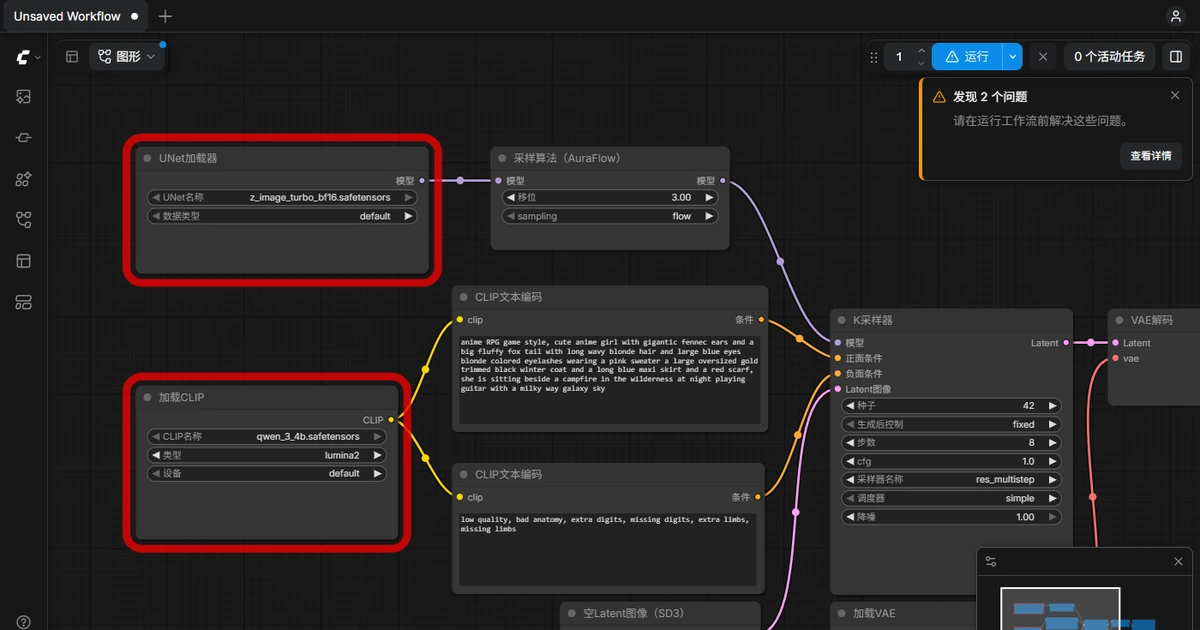Open the 0 个活动任务 queue button
The width and height of the screenshot is (1200, 630).
pyautogui.click(x=1110, y=57)
